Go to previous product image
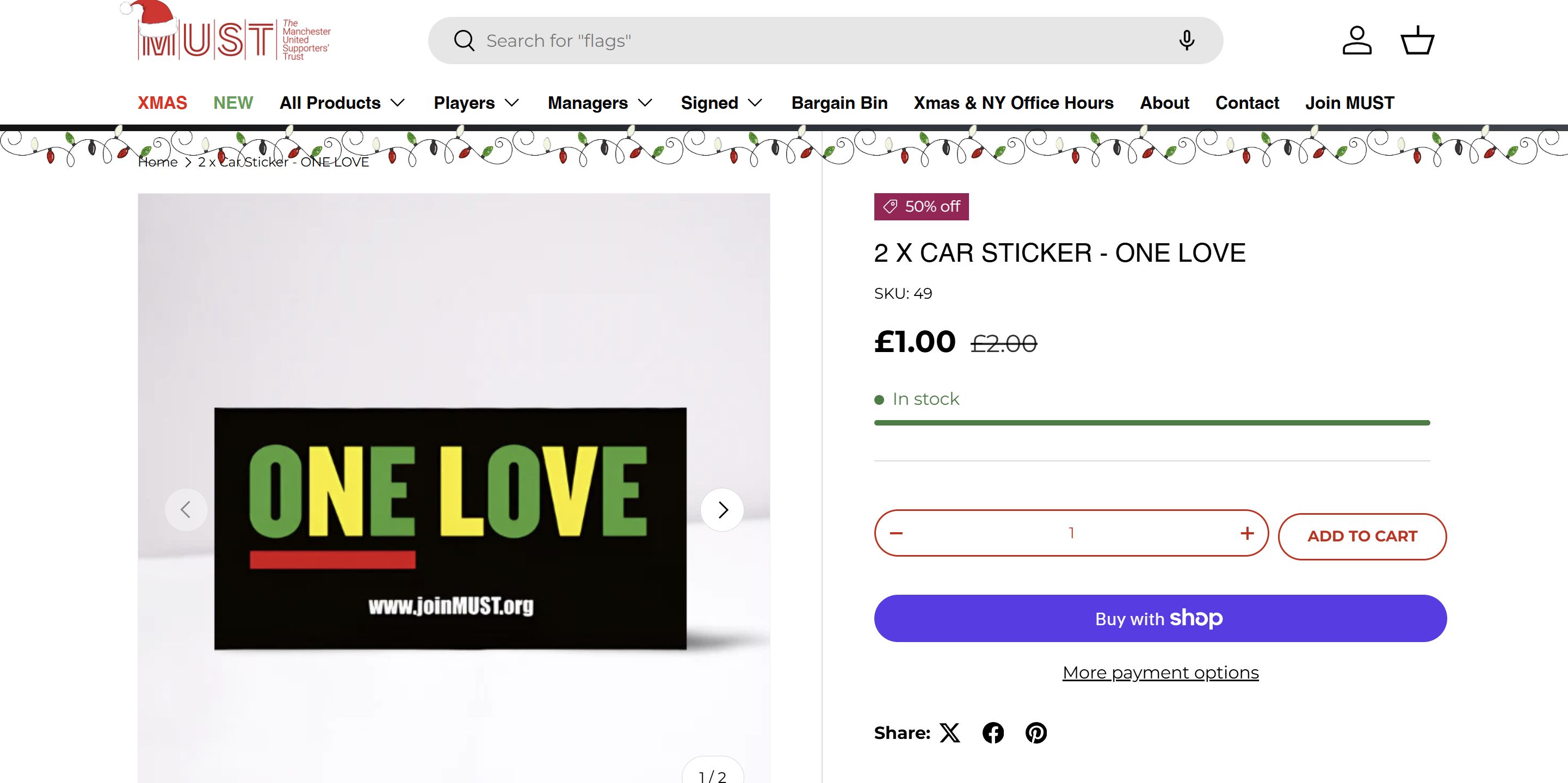The width and height of the screenshot is (1568, 783). tap(186, 510)
